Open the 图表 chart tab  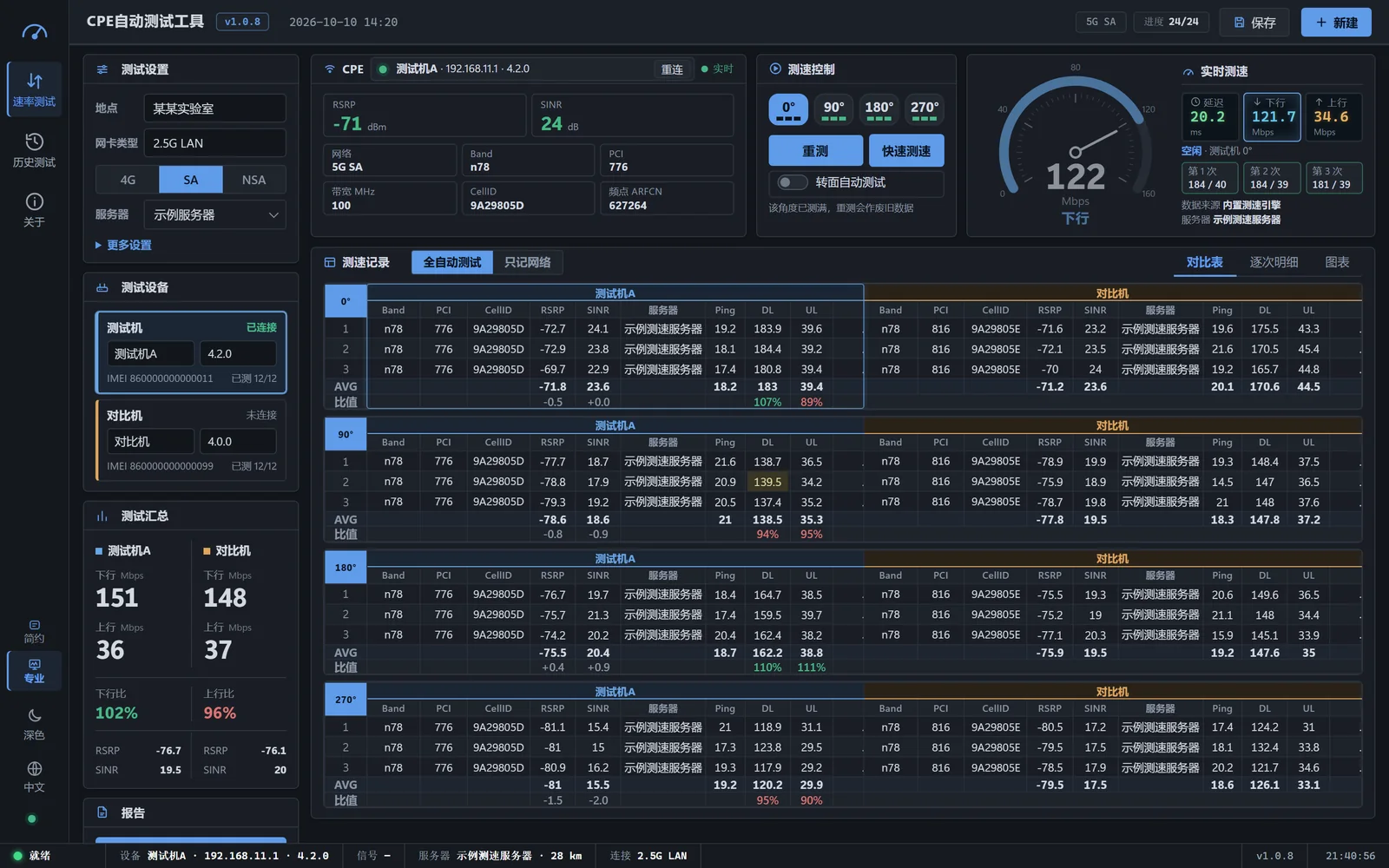[x=1337, y=262]
